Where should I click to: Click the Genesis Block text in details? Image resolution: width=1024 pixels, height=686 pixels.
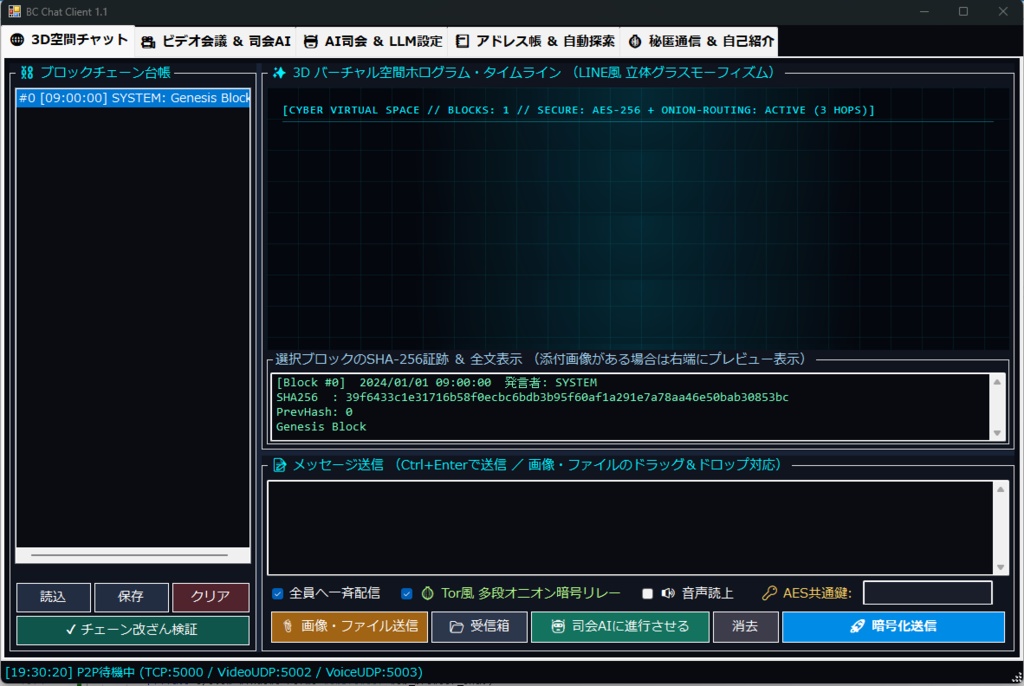321,427
